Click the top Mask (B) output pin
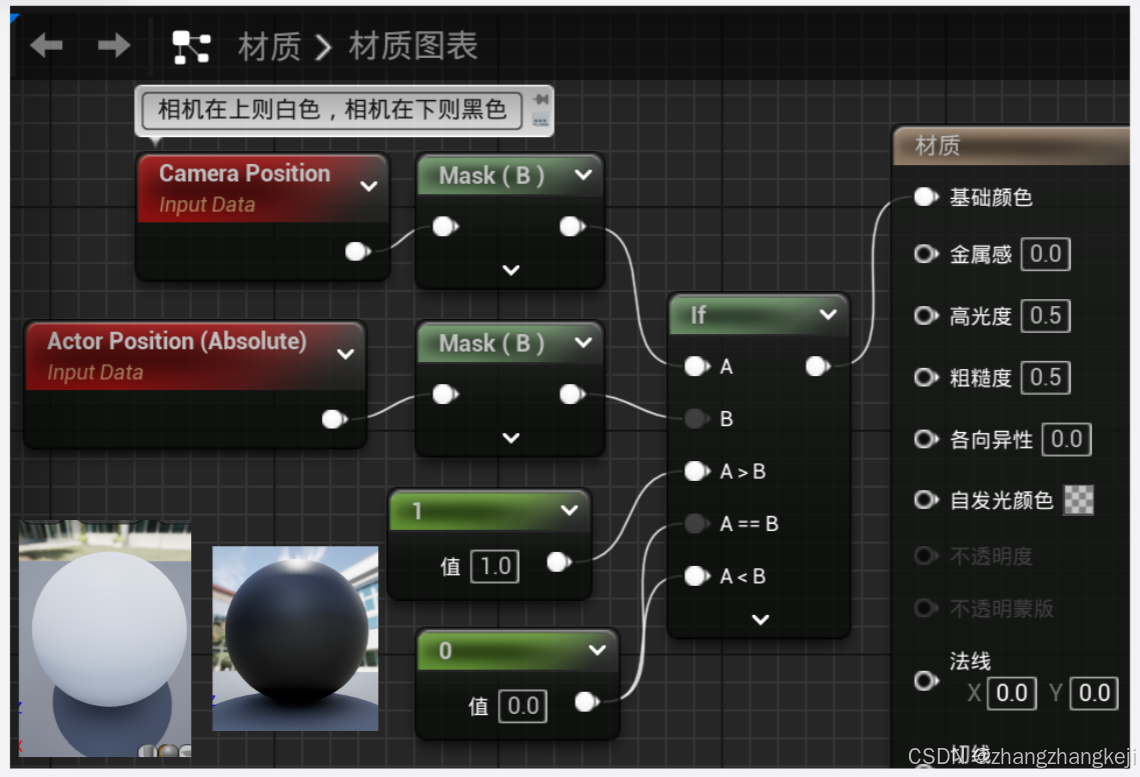1140x777 pixels. (572, 227)
